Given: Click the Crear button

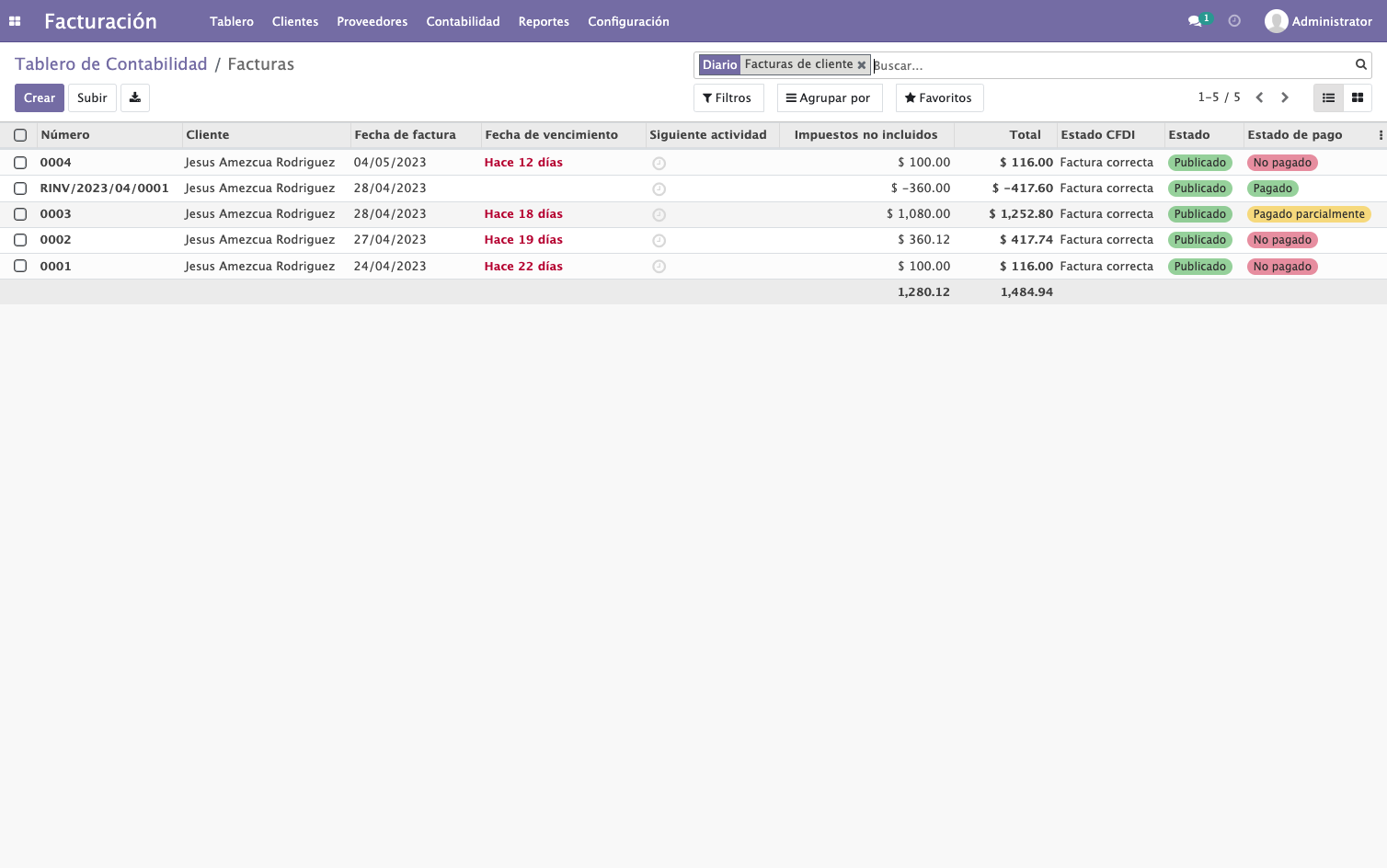Looking at the screenshot, I should point(40,97).
